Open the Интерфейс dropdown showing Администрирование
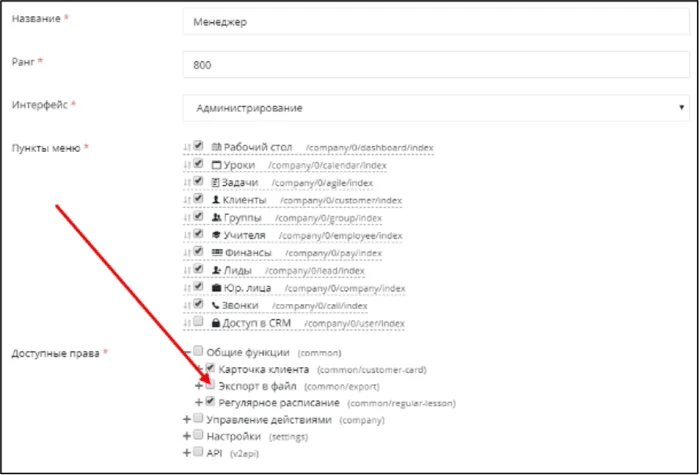700x475 pixels. click(436, 108)
